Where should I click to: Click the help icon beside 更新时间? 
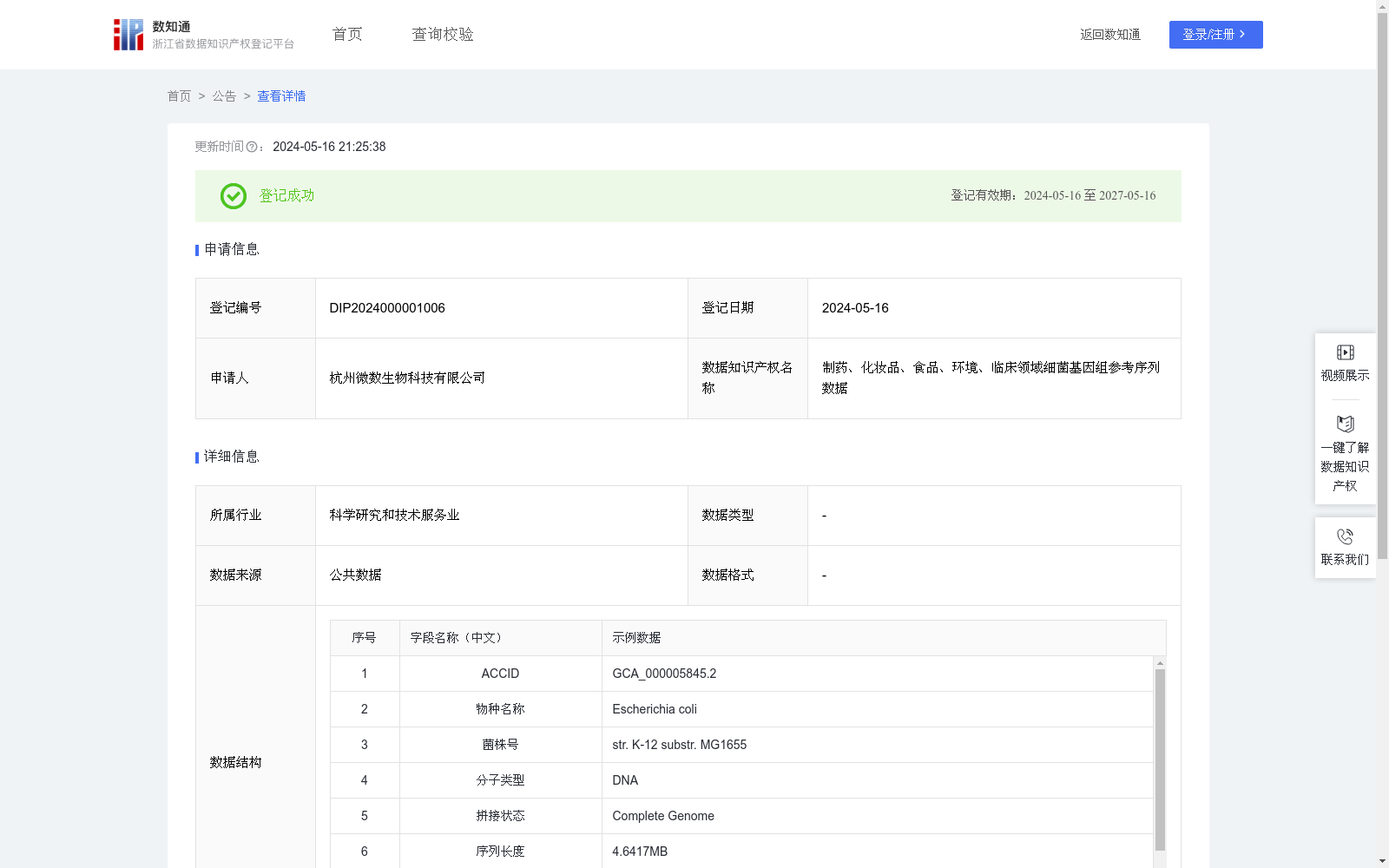(252, 148)
